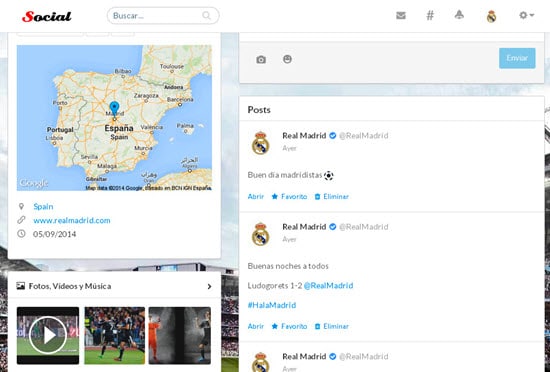Click the Social logo
550x372 pixels.
point(47,16)
